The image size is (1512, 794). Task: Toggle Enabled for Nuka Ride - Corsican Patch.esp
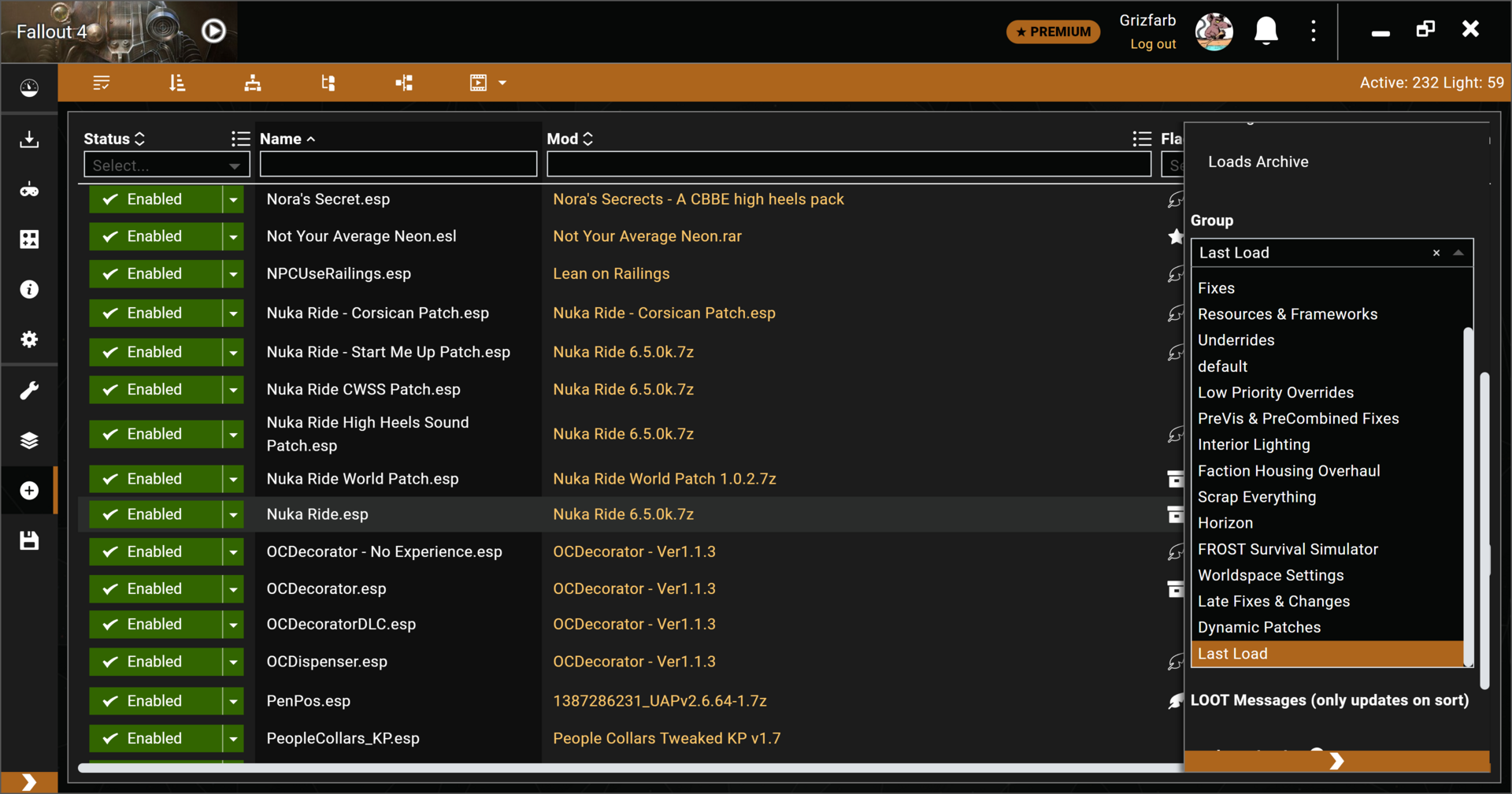[x=155, y=313]
